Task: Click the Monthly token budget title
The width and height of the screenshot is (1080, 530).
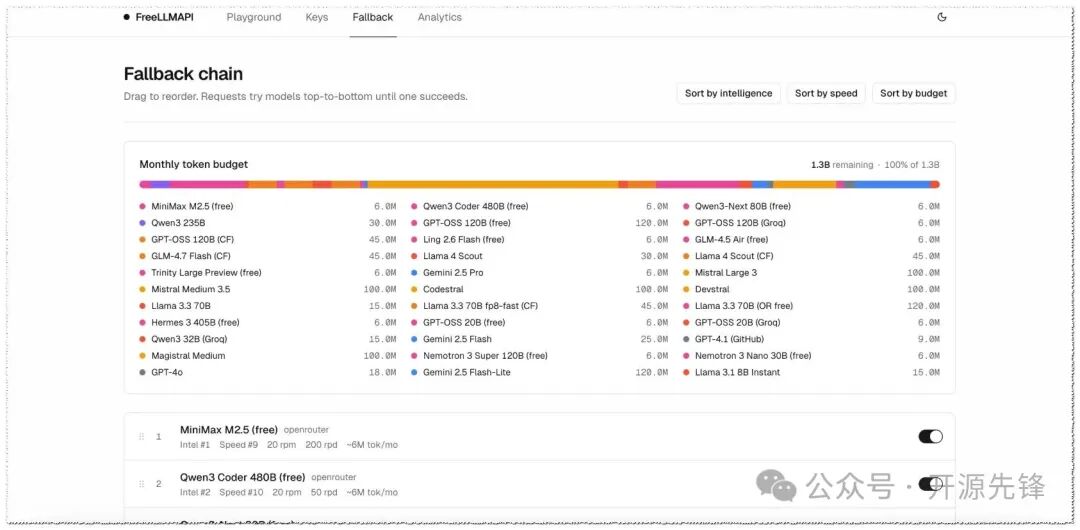Action: (194, 164)
